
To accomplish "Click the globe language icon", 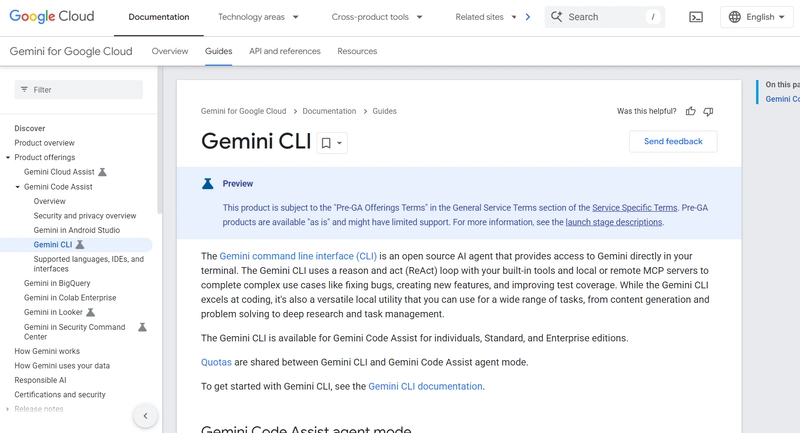I will (735, 17).
